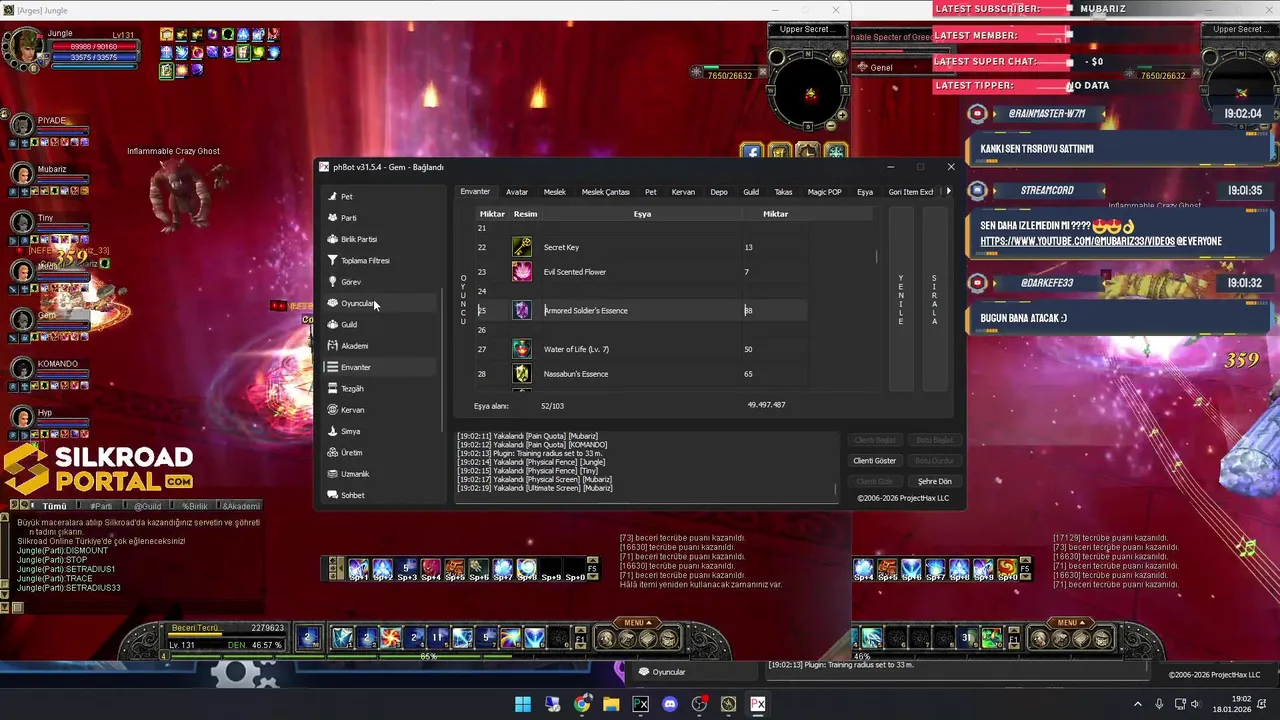This screenshot has height=720, width=1280.
Task: Switch to the Magic POP tab
Action: 825,192
